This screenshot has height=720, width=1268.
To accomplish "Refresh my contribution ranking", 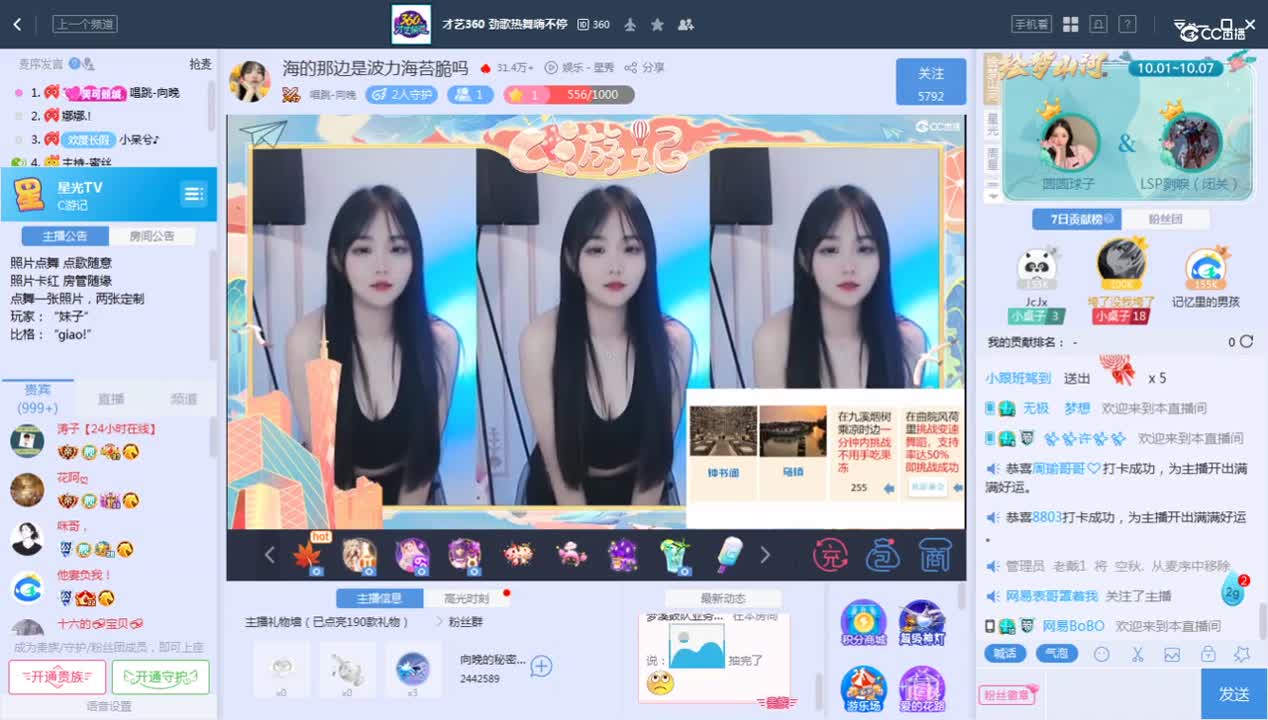I will (x=1246, y=342).
